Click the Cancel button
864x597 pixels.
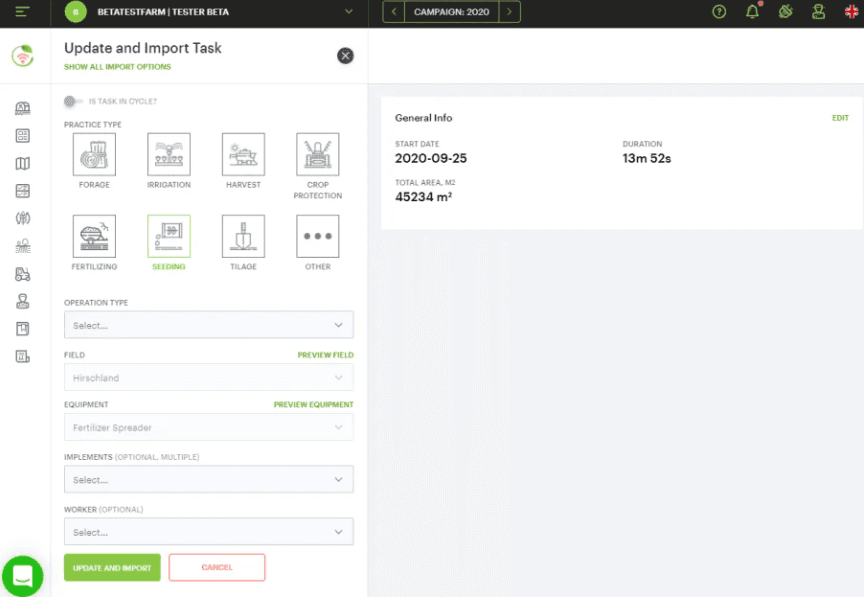click(217, 567)
